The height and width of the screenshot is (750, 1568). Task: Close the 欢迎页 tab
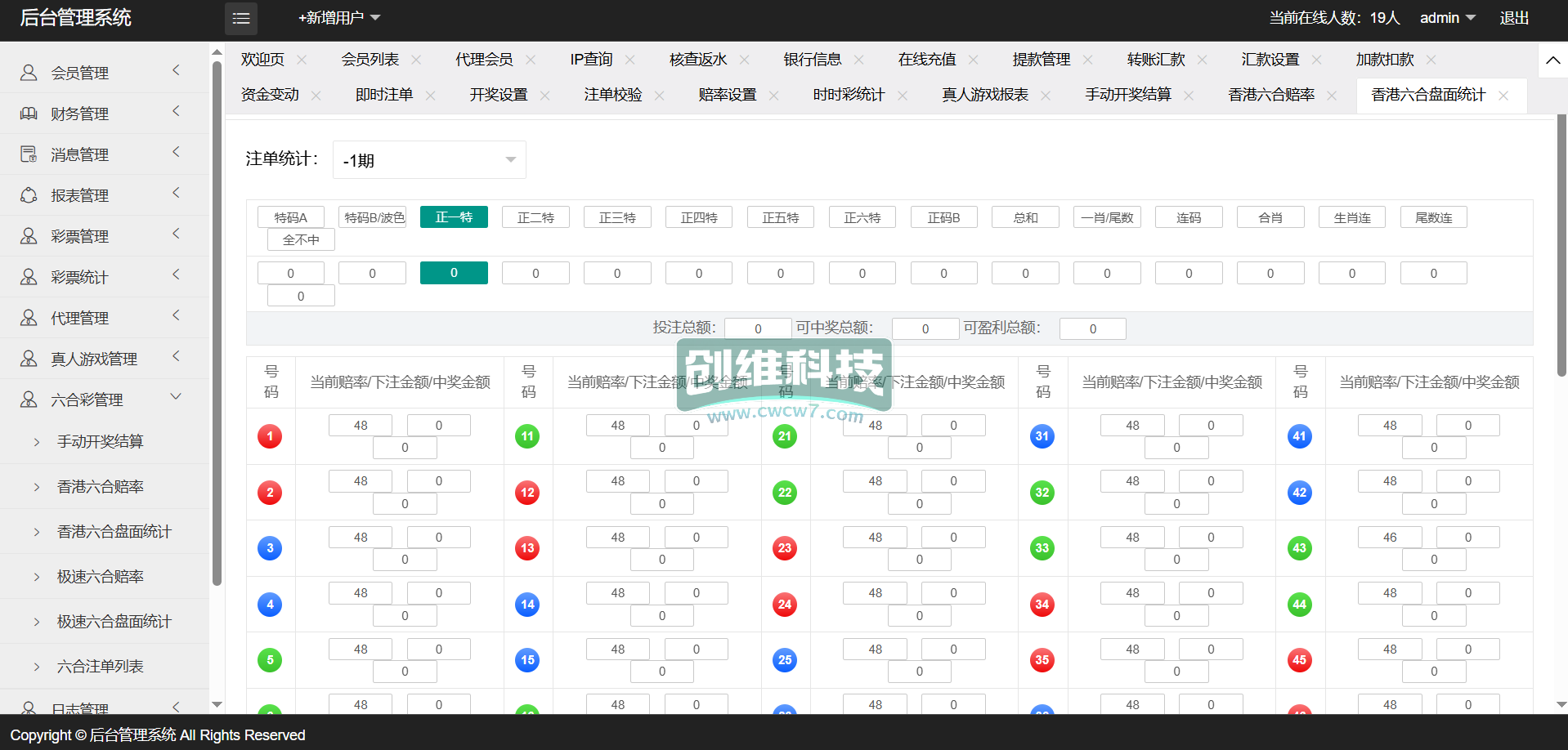[302, 60]
